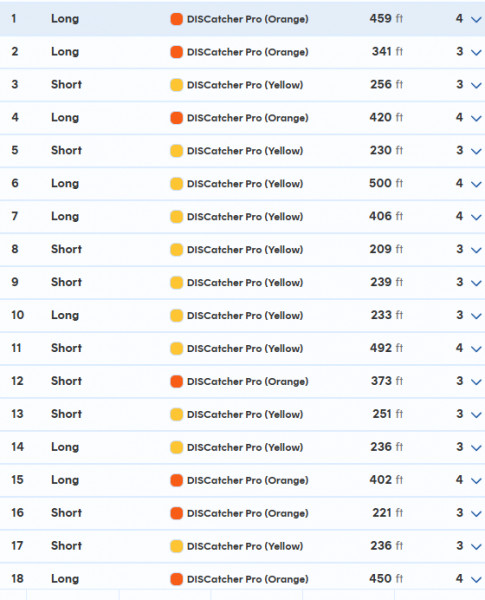Screen dimensions: 485x600
Task: Click the Short label on hole 16
Action: coord(67,512)
